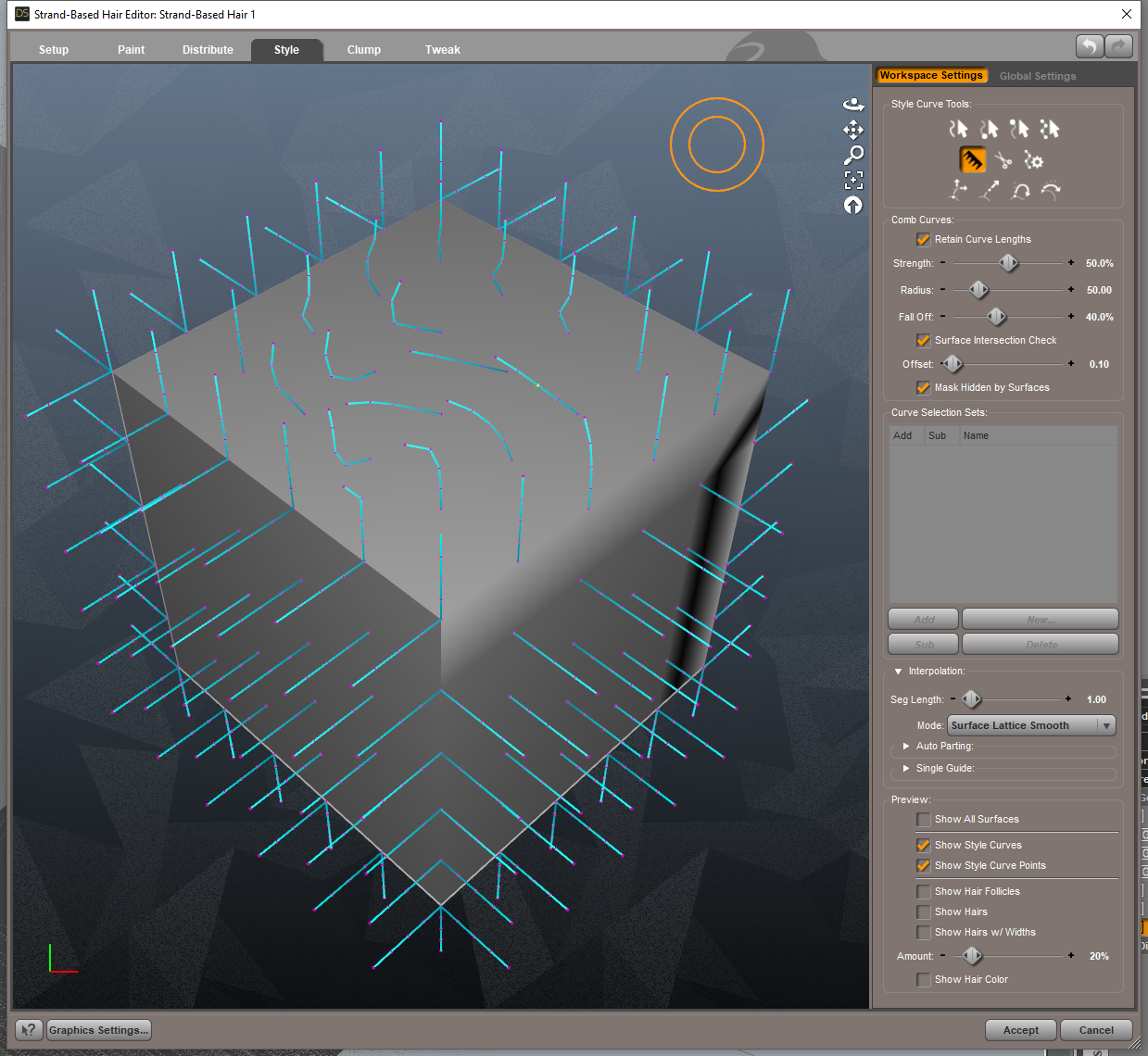Switch to the Setup tab
Screen dimensions: 1148x1056
click(54, 50)
